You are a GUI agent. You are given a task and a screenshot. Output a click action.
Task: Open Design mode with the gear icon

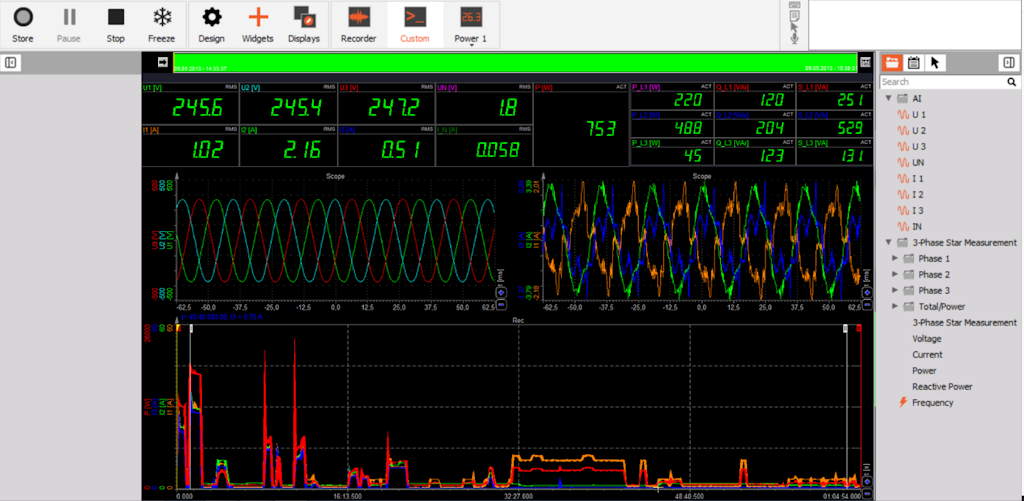(x=211, y=25)
